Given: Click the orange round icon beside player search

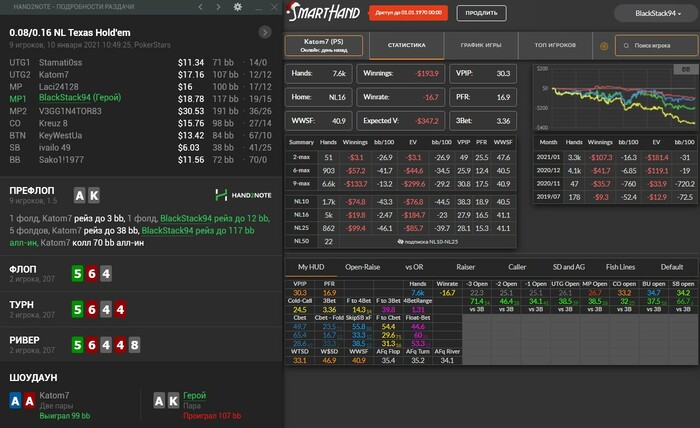Looking at the screenshot, I should pos(604,46).
